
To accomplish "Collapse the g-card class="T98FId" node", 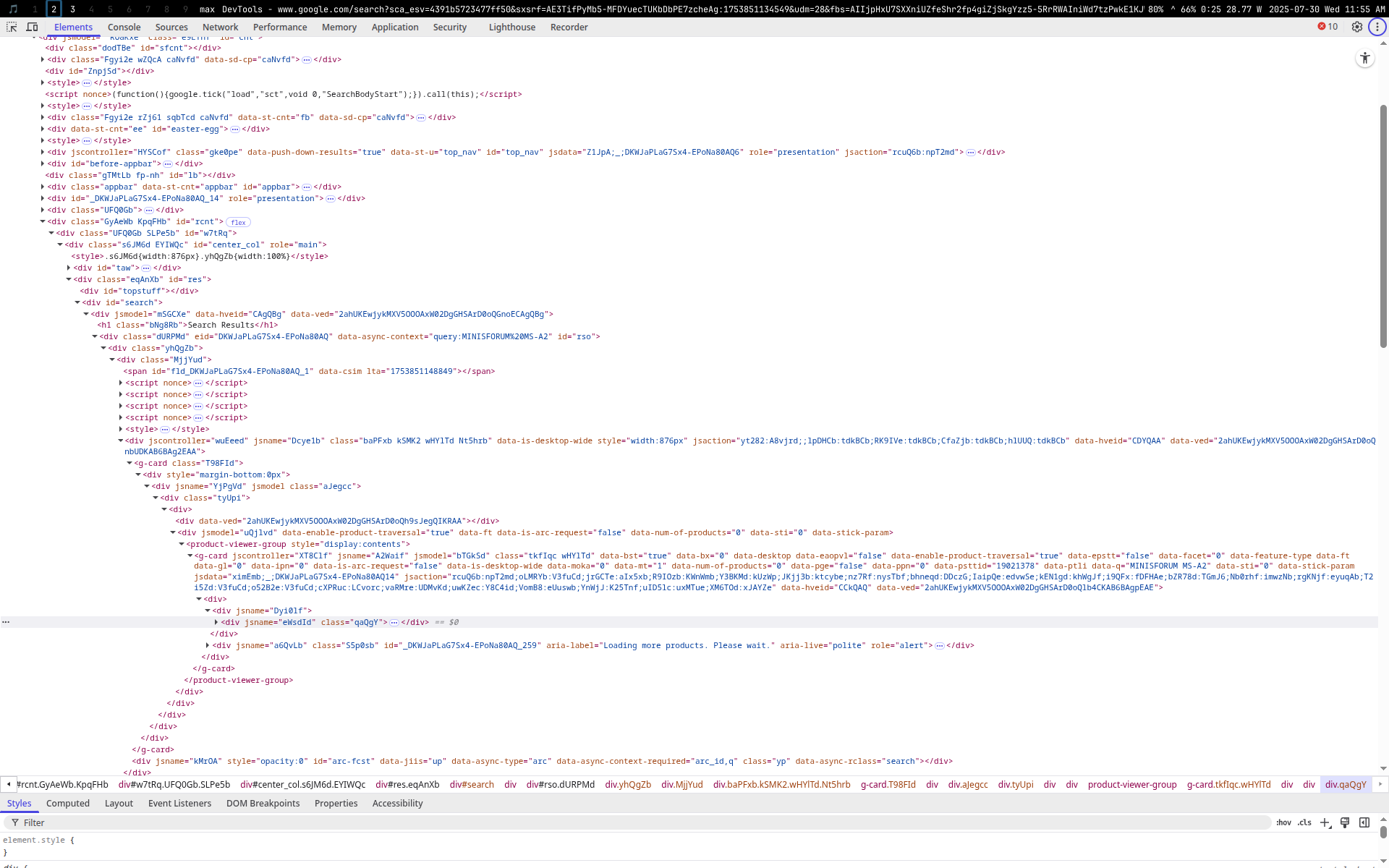I will click(x=129, y=463).
